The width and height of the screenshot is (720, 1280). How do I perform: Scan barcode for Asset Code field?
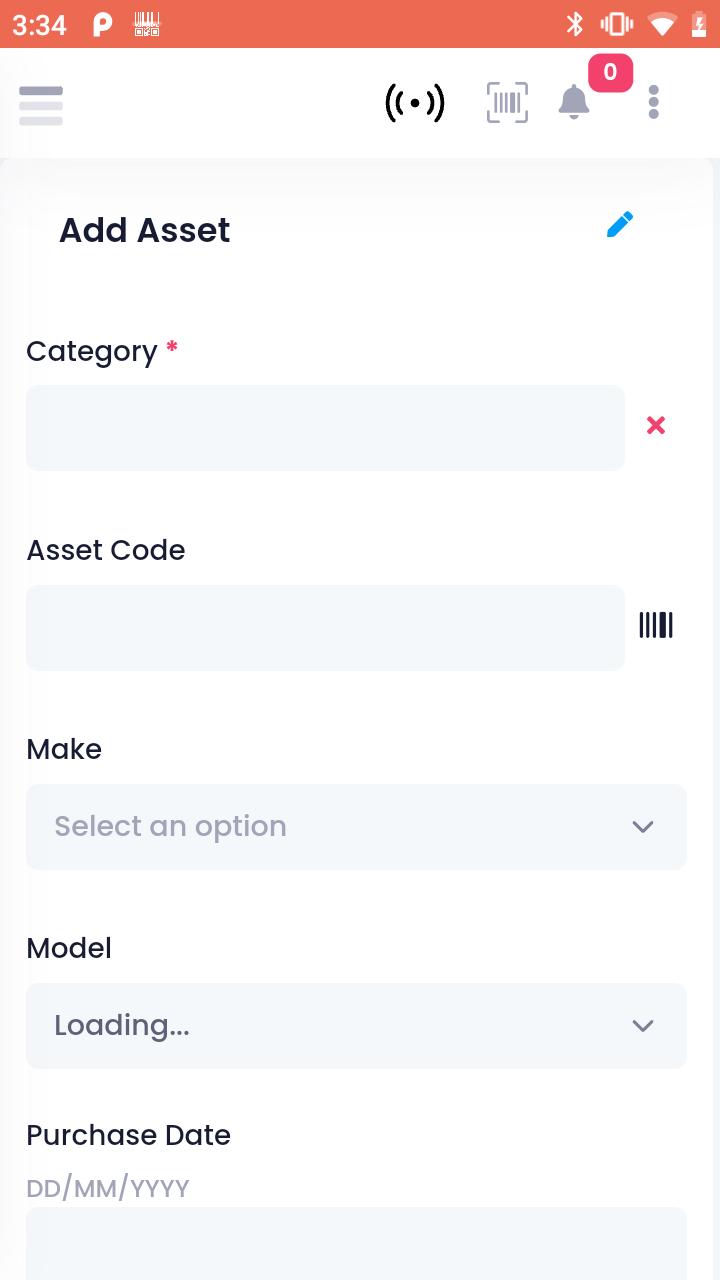point(656,625)
